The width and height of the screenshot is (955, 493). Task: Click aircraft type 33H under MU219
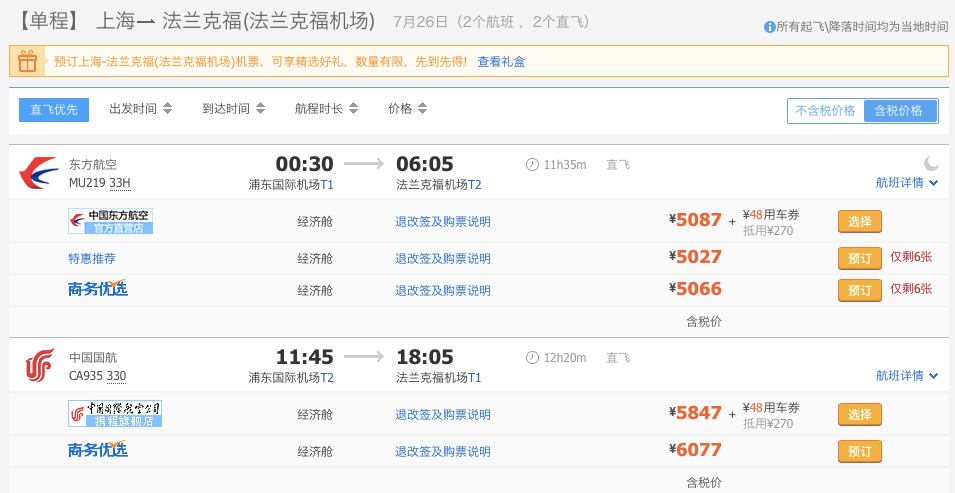[120, 183]
